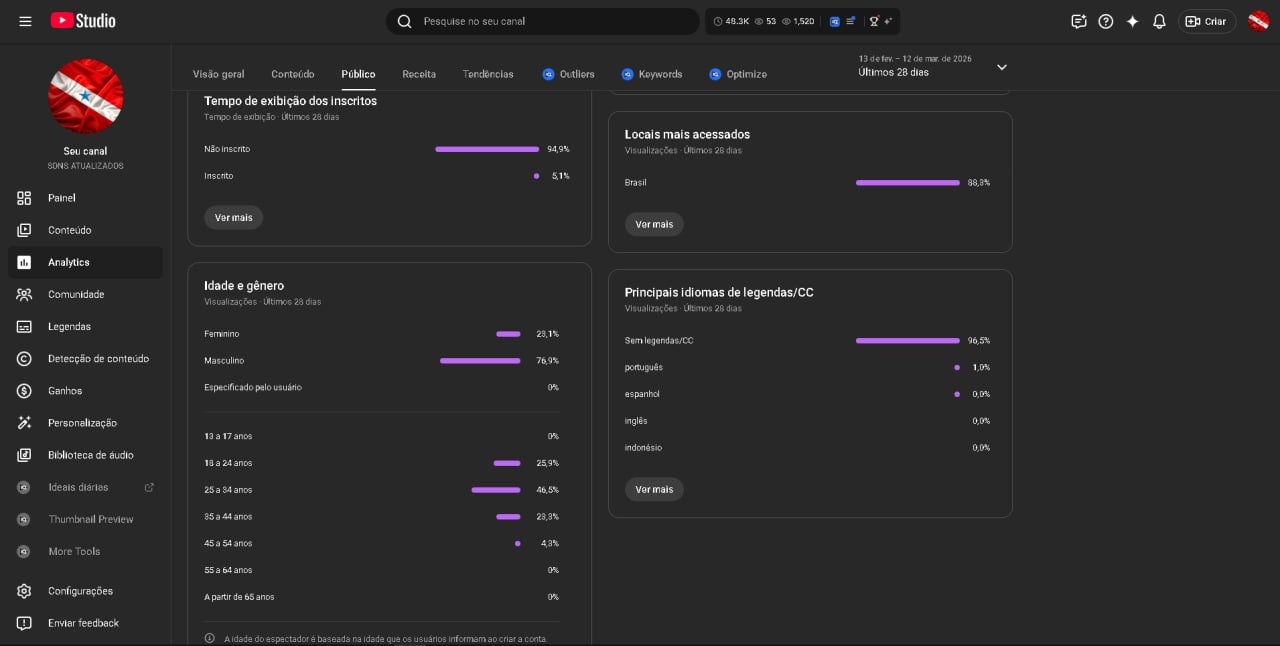Image resolution: width=1280 pixels, height=646 pixels.
Task: Toggle the hamburger navigation menu
Action: coord(25,21)
